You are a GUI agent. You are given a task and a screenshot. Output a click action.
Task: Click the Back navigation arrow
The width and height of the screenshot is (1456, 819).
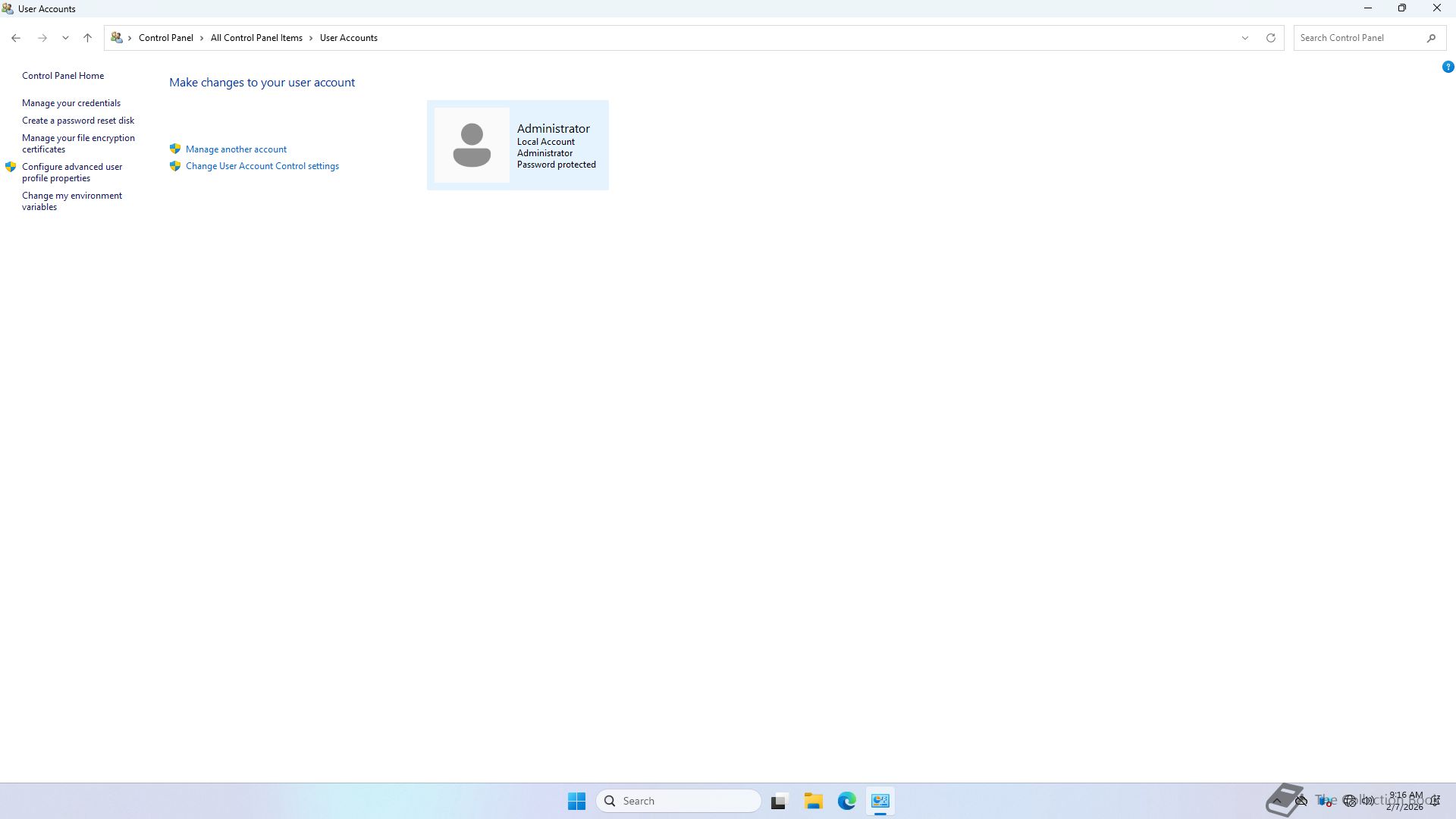tap(16, 38)
